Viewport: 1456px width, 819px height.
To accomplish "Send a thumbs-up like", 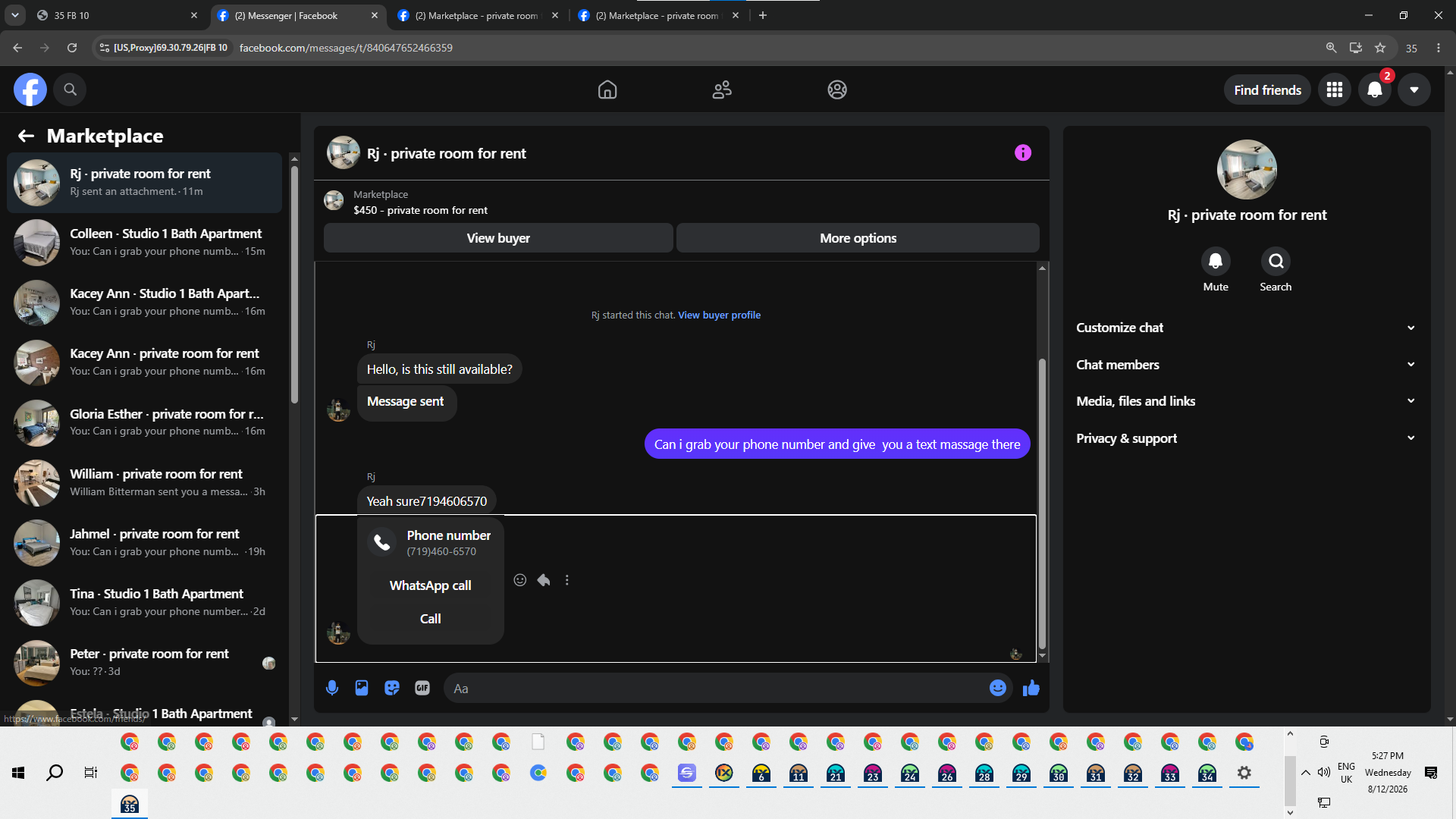I will tap(1031, 688).
